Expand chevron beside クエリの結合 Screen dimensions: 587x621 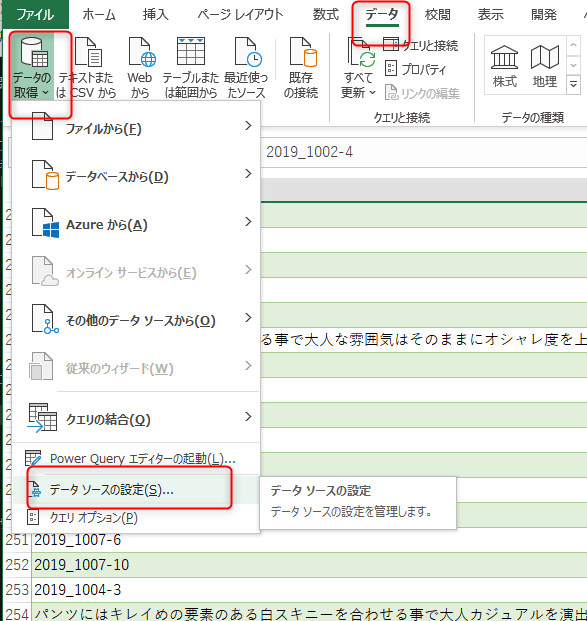pyautogui.click(x=248, y=416)
